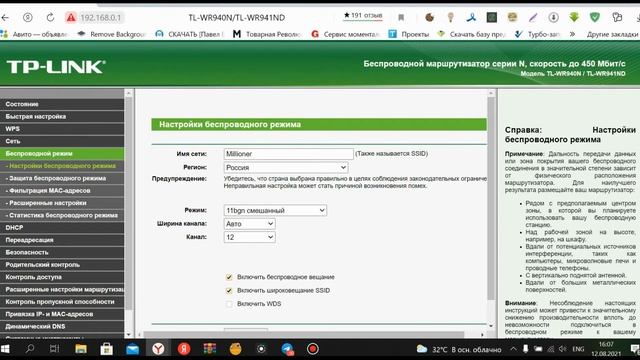Image resolution: width=640 pixels, height=360 pixels.
Task: Open Windows taskbar search
Action: 30,349
